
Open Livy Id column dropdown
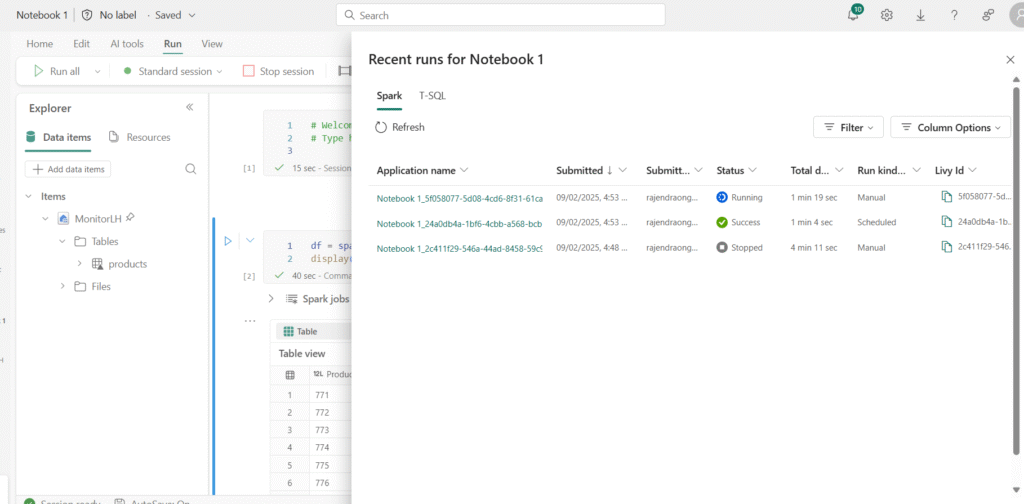click(x=972, y=170)
